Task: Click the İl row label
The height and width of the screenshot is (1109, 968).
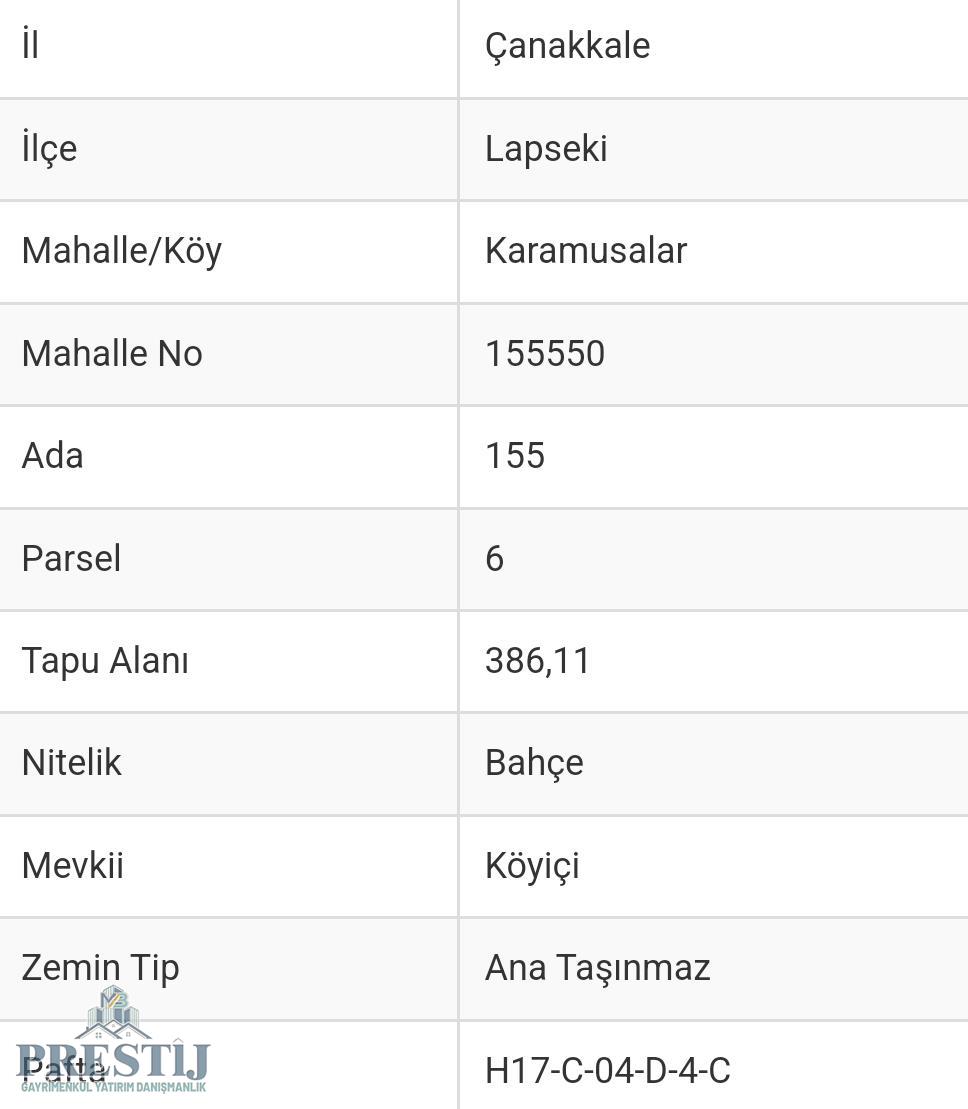Action: coord(30,45)
